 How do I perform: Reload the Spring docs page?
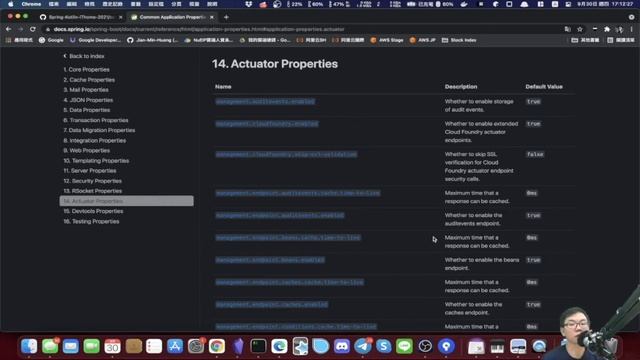33,29
